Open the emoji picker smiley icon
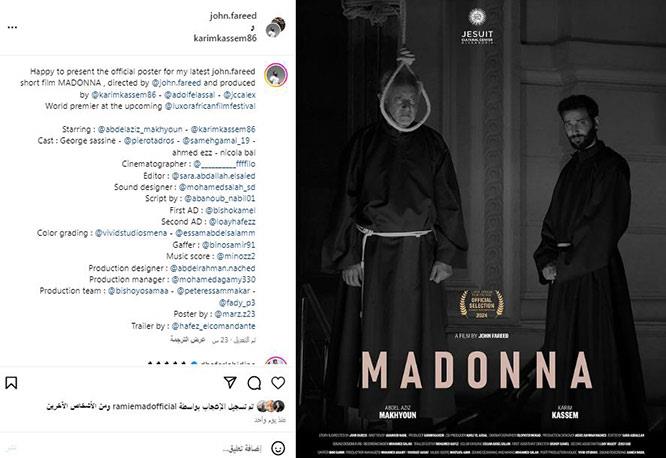Viewport: 666px width, 458px height. coord(278,448)
